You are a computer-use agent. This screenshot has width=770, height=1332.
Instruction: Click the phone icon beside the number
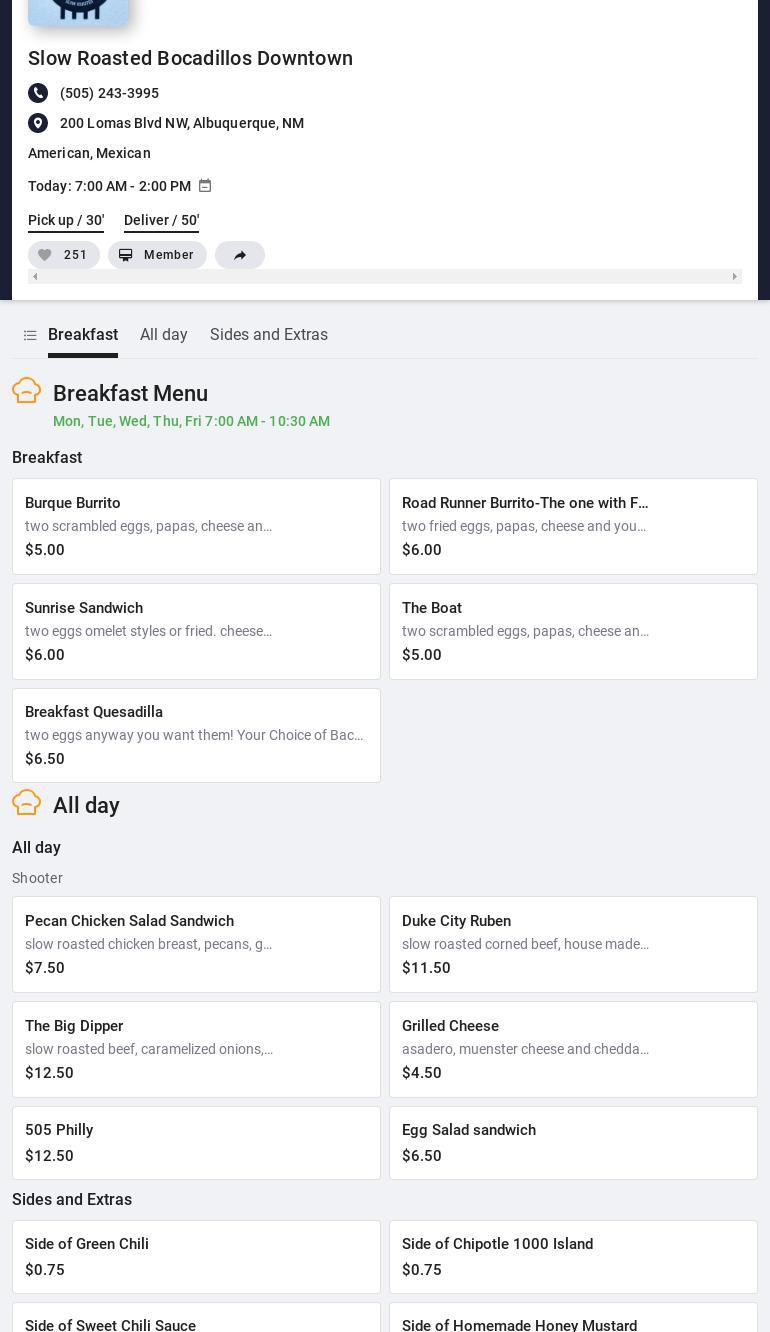click(38, 93)
